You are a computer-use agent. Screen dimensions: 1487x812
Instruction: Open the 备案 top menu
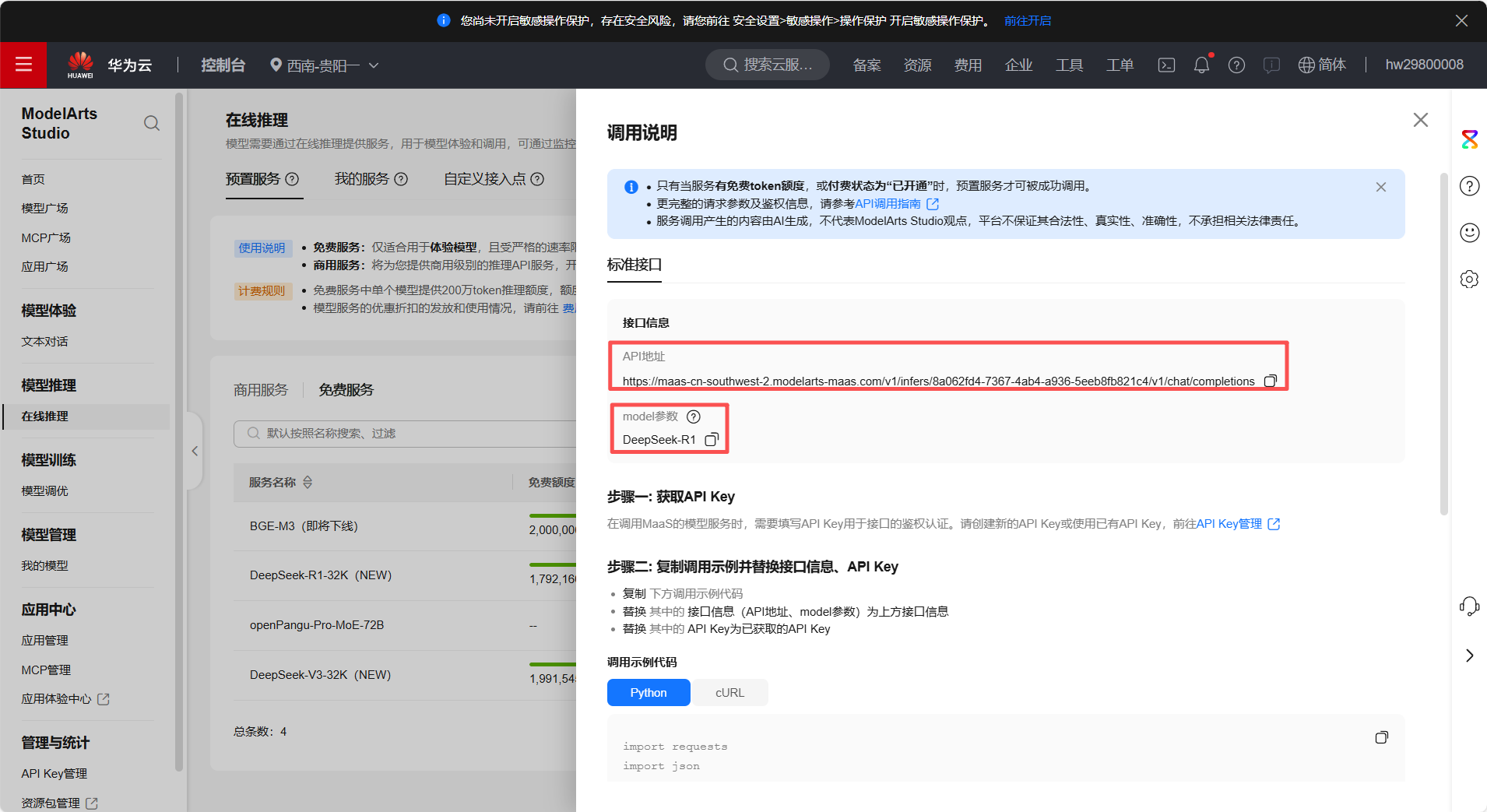867,65
